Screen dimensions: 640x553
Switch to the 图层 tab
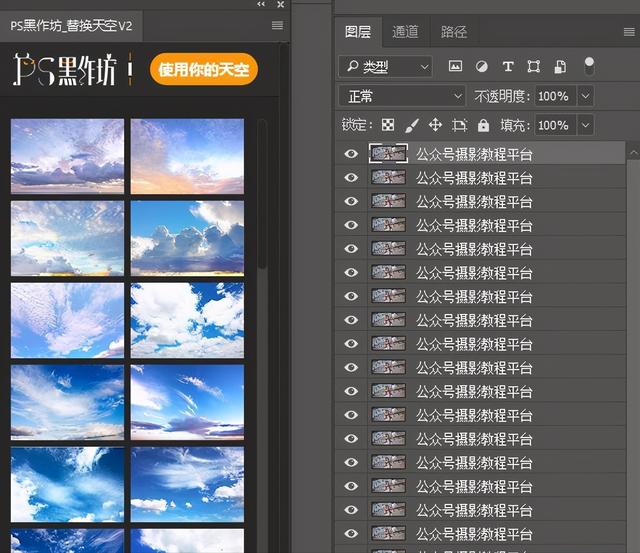358,32
